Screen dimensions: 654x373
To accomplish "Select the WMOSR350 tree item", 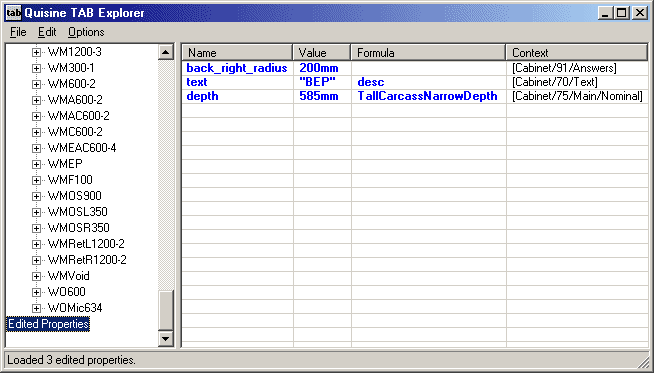I will pos(79,228).
